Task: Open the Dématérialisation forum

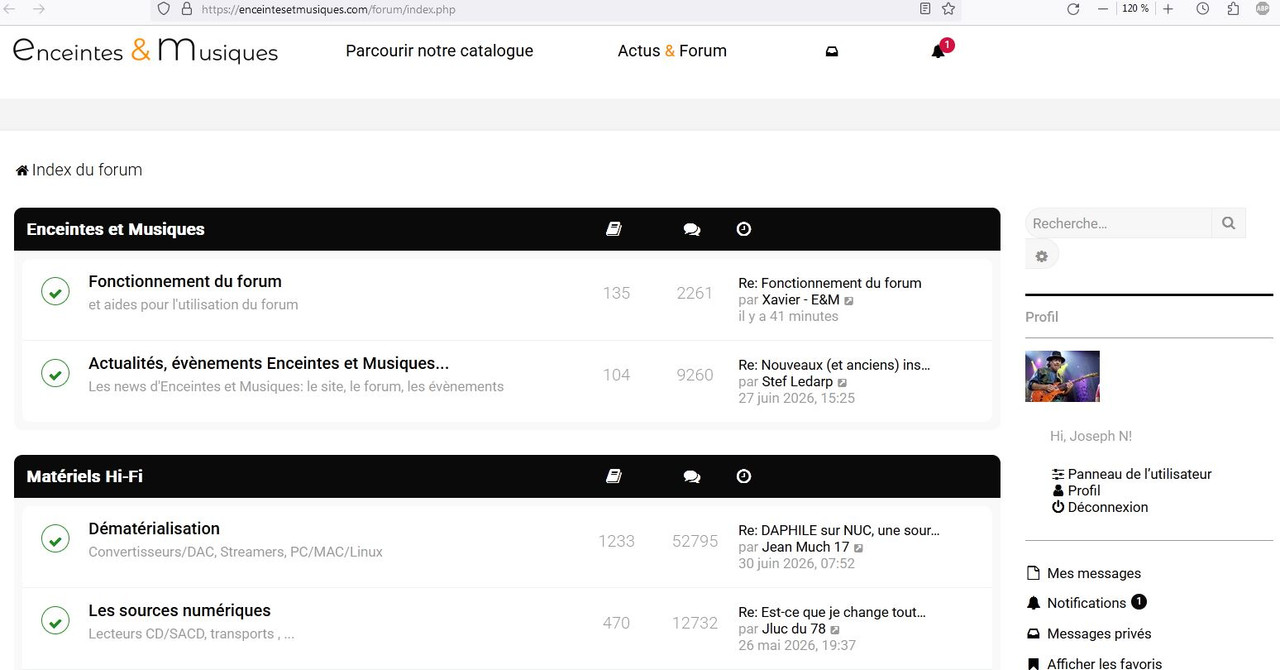Action: pos(154,528)
